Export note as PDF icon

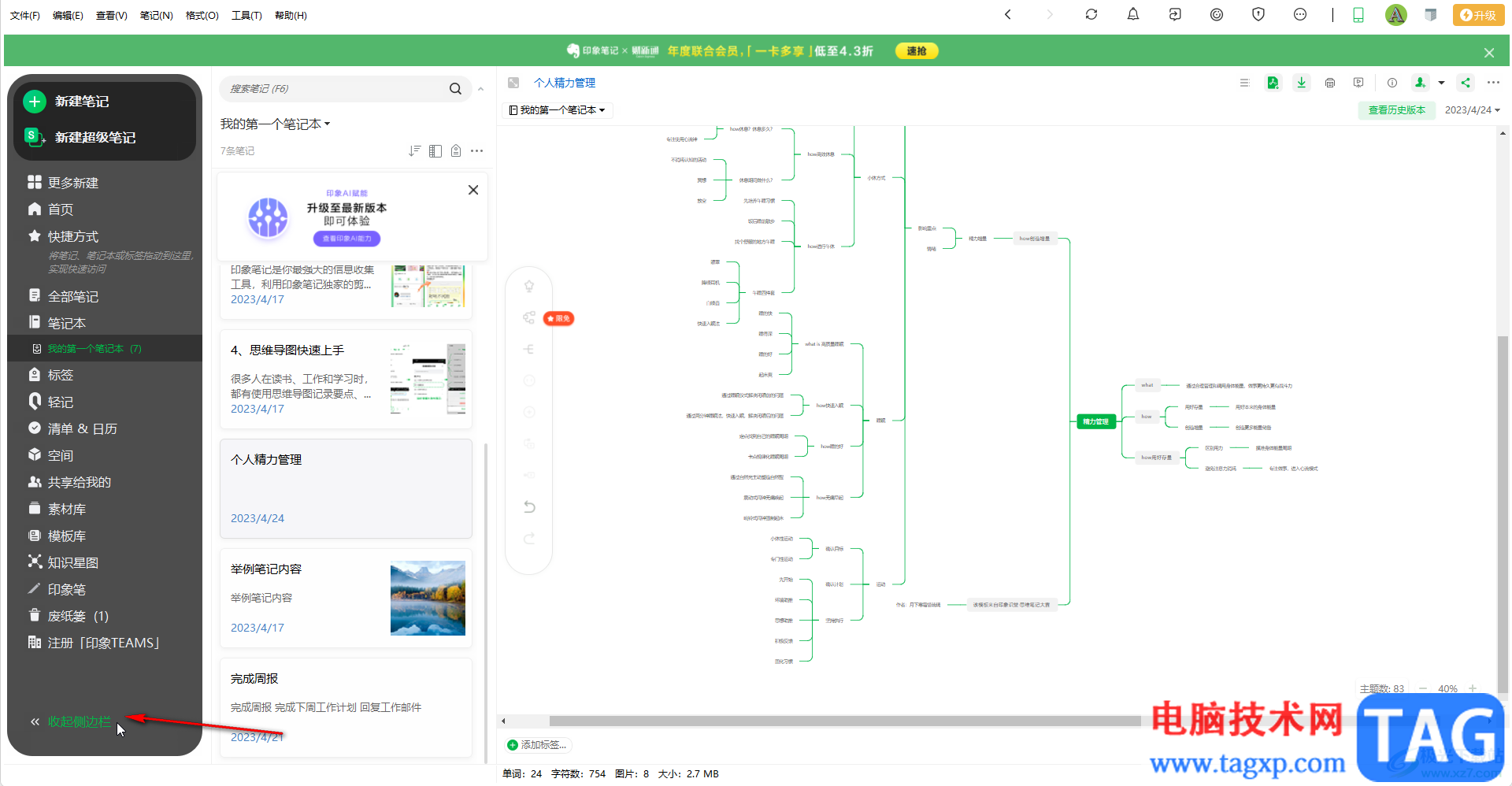1273,83
